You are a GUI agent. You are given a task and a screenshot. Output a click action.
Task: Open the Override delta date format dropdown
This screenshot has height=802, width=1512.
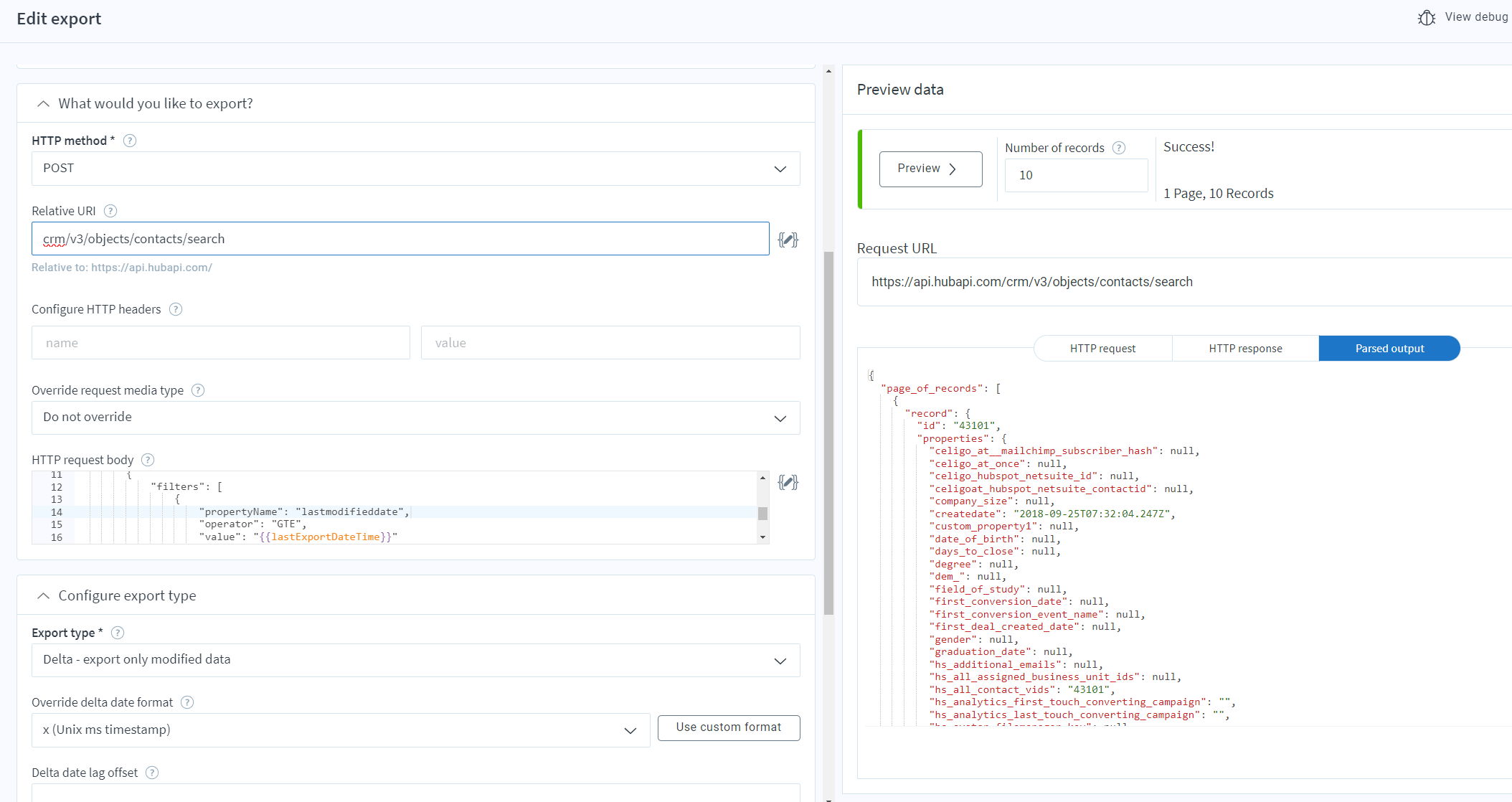[341, 730]
